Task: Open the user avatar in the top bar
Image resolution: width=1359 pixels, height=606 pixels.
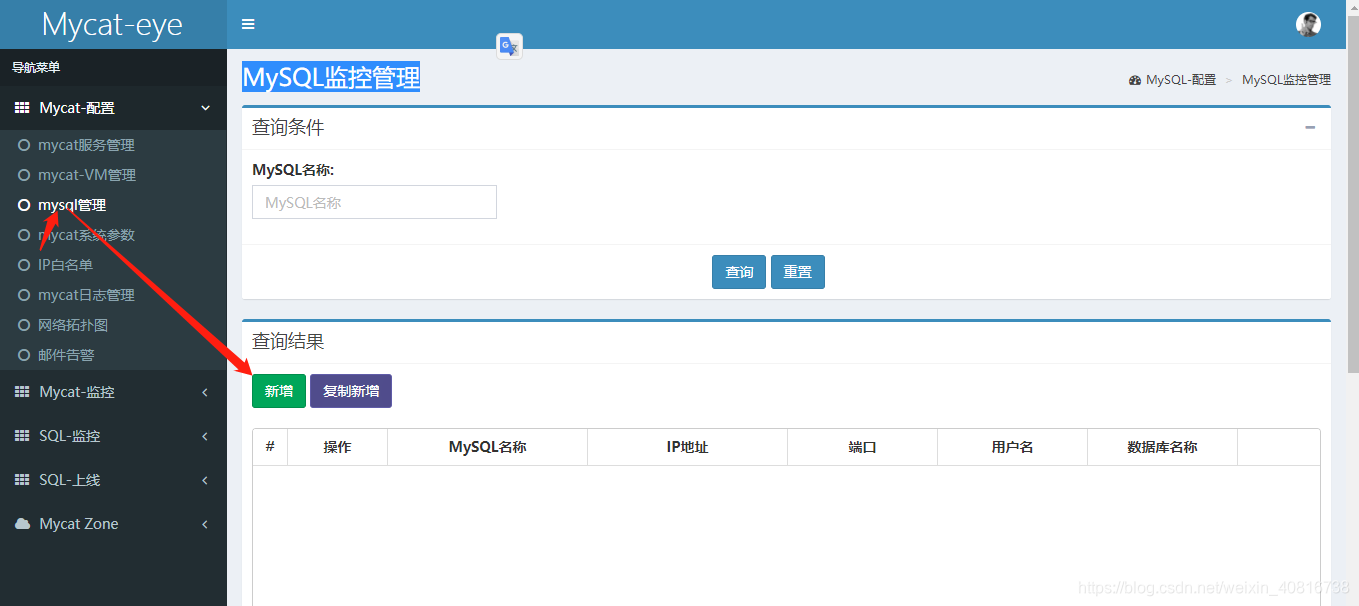Action: (x=1308, y=24)
